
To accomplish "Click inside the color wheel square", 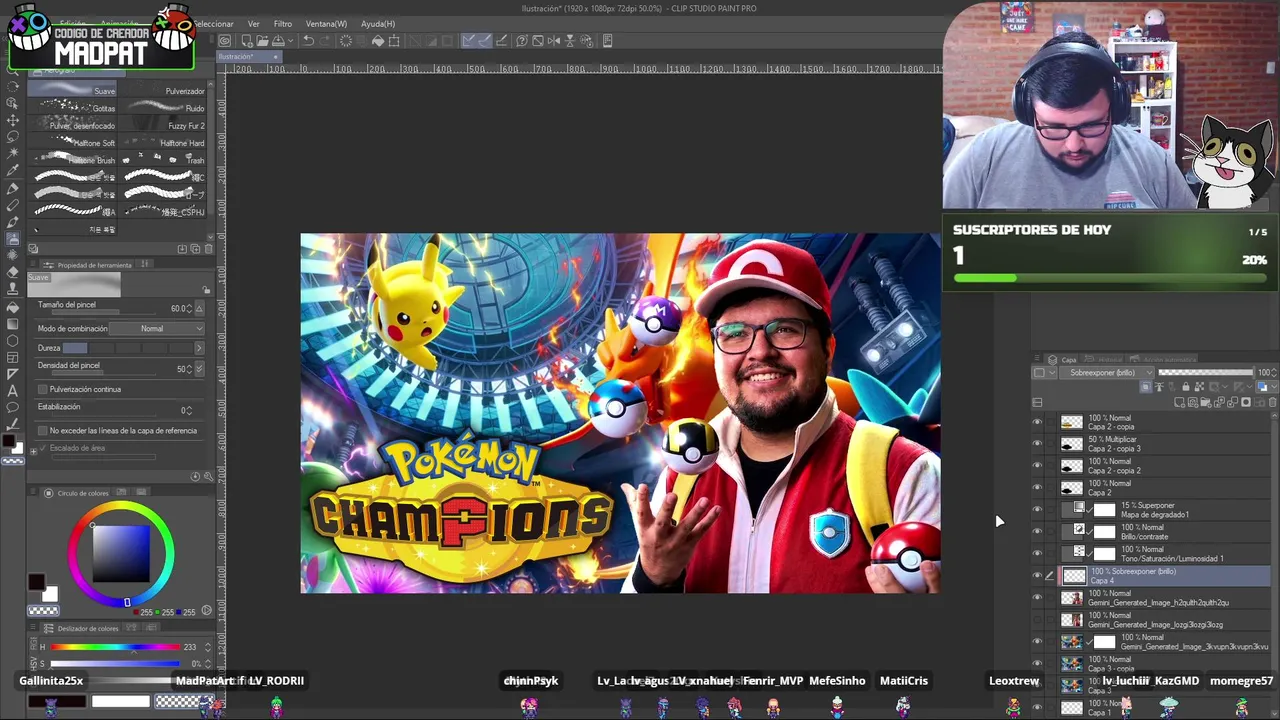I will point(121,553).
